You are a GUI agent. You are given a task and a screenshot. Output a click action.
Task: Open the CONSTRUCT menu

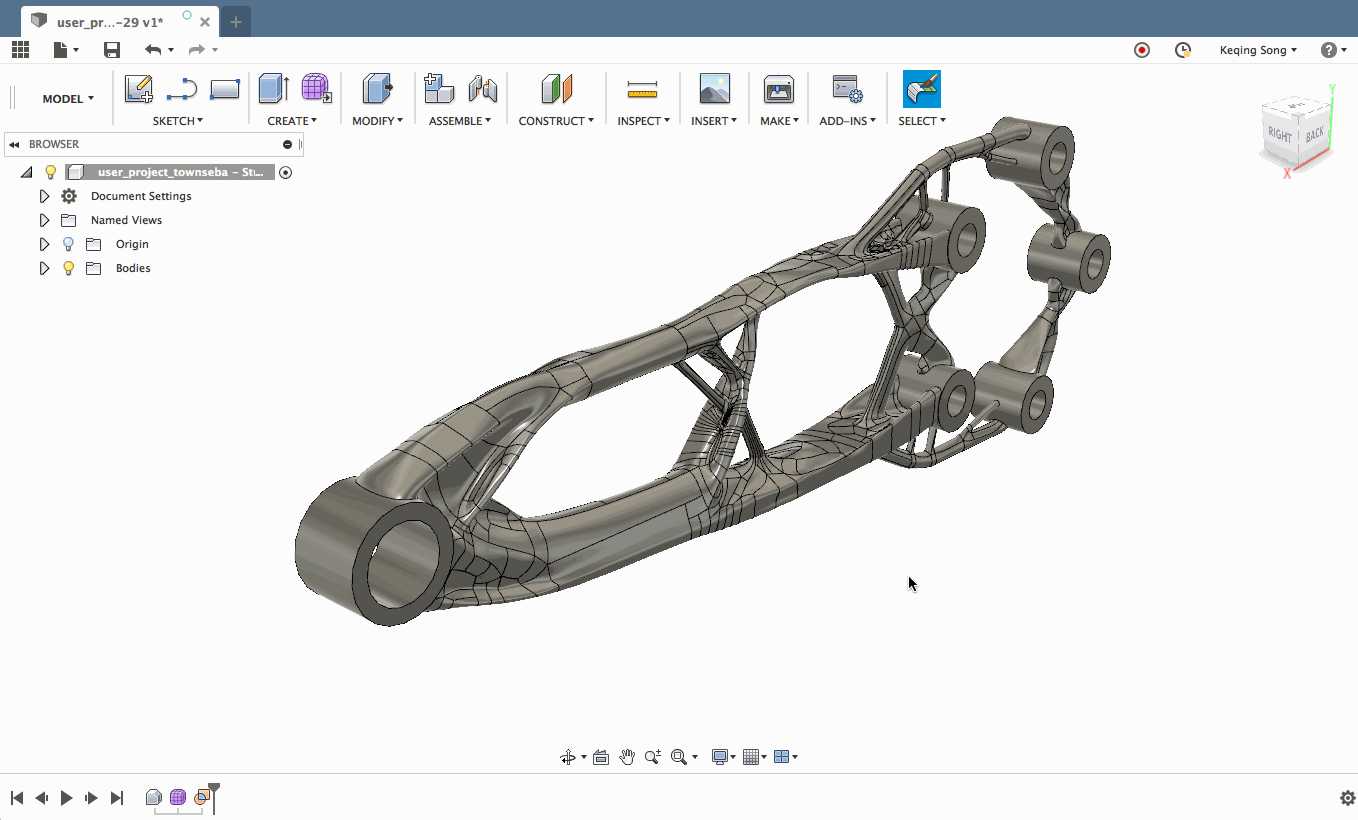556,121
